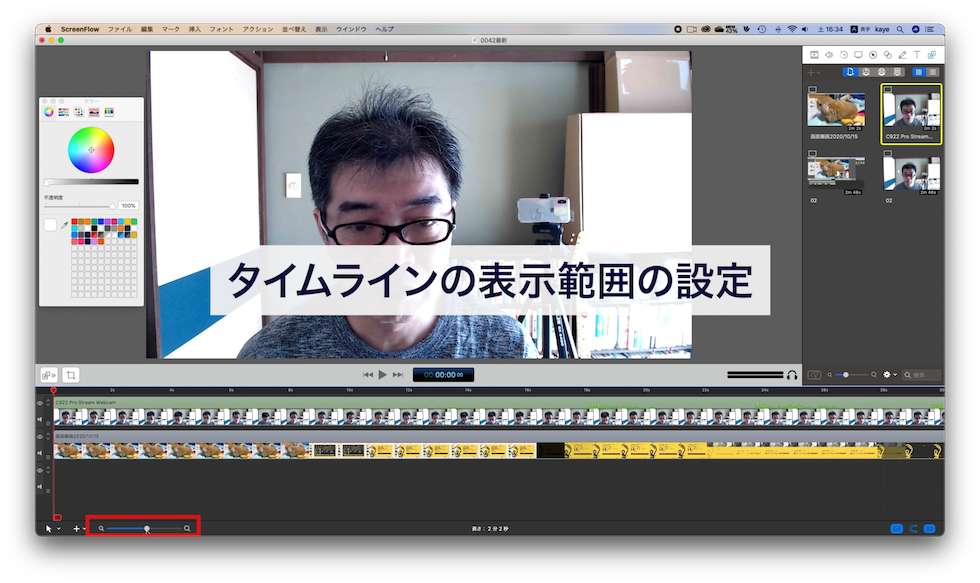
Task: Hide the C922 Pro Stream Webcam track
Action: (41, 403)
